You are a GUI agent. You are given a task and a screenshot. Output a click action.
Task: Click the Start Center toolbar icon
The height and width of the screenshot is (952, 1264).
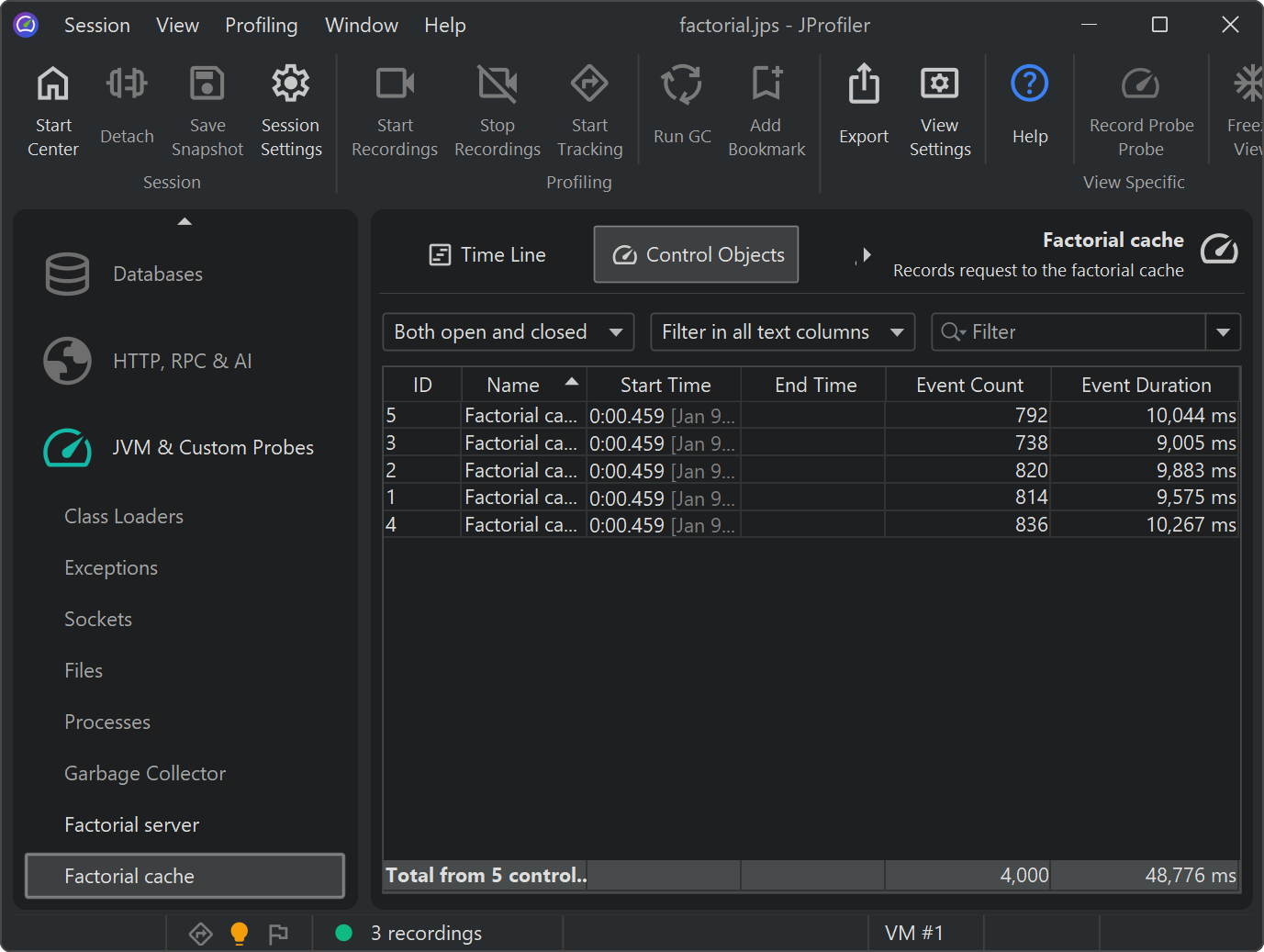tap(52, 85)
